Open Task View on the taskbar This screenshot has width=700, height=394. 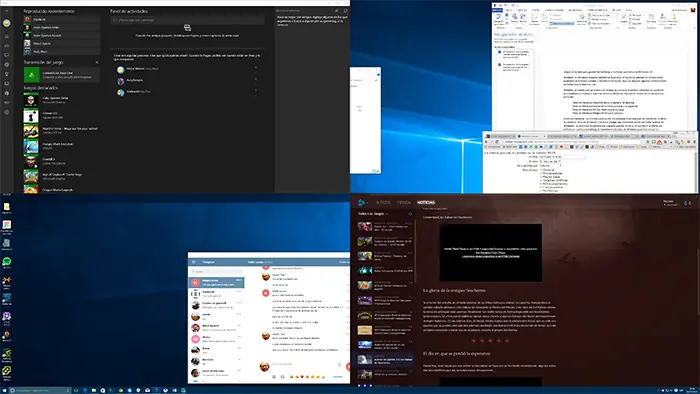pyautogui.click(x=76, y=390)
